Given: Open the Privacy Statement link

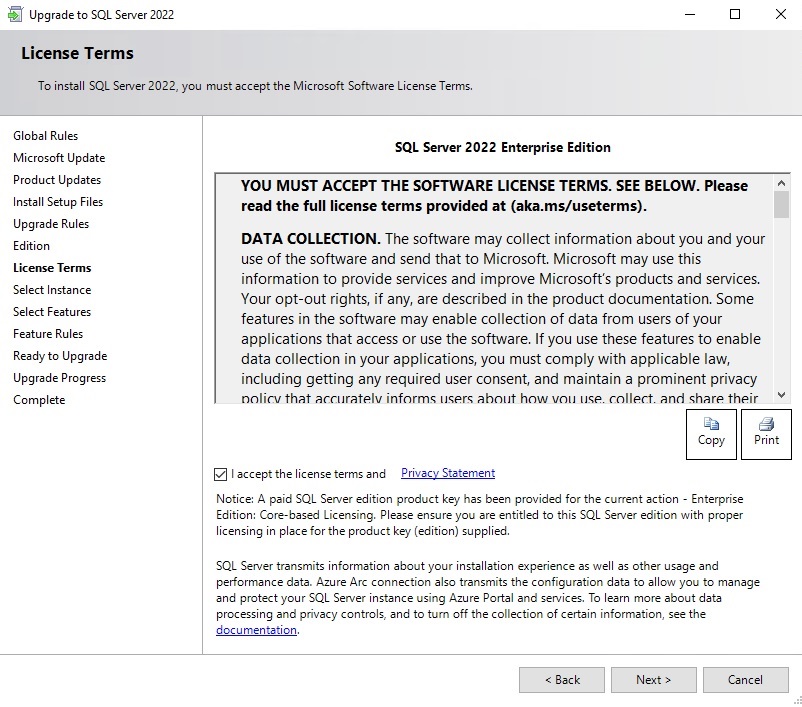Looking at the screenshot, I should coord(447,473).
